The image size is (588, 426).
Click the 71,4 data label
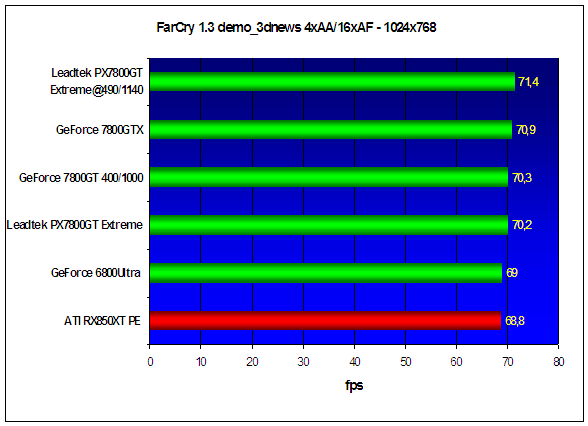(528, 82)
